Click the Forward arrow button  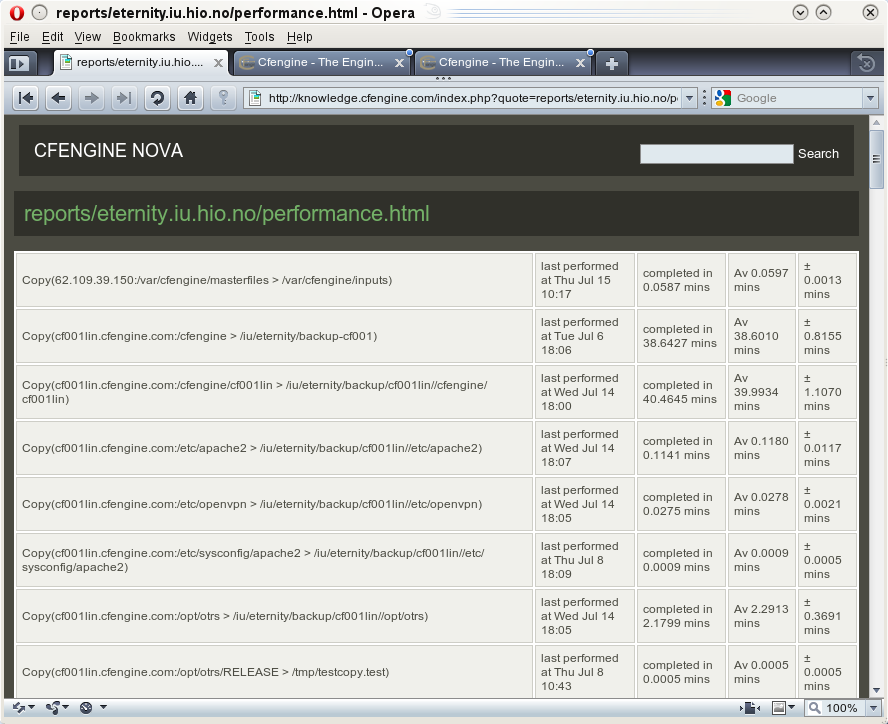click(x=91, y=99)
